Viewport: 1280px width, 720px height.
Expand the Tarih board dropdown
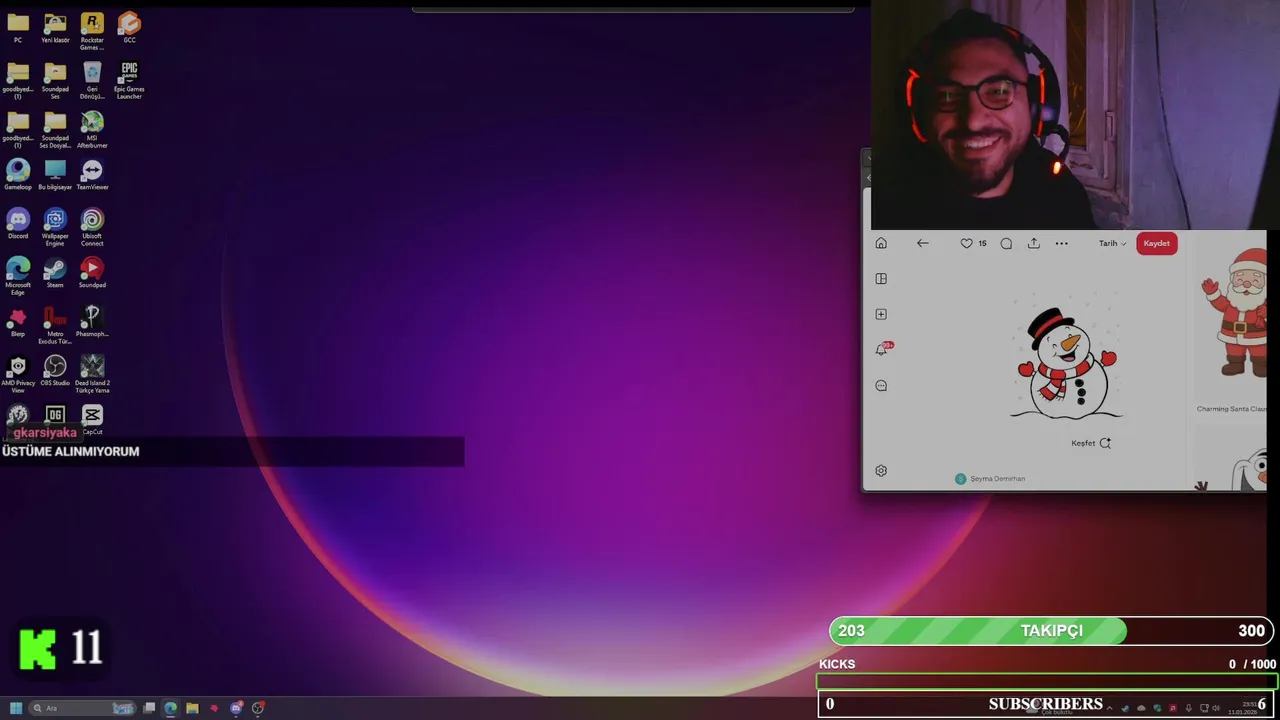click(1113, 243)
